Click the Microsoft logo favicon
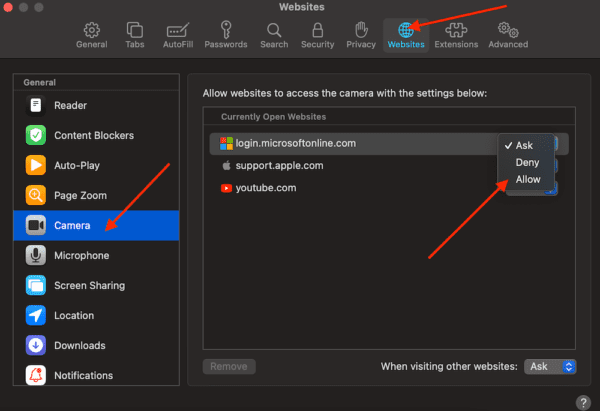This screenshot has height=411, width=600. 226,144
